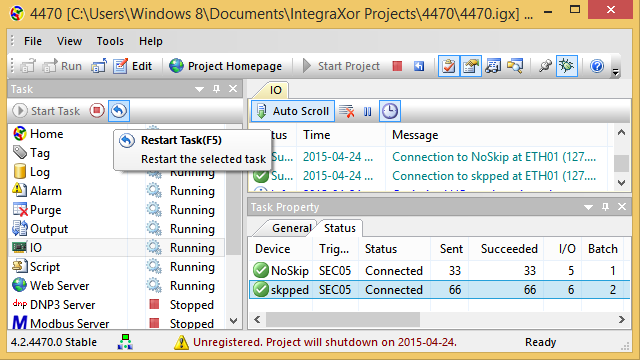The height and width of the screenshot is (360, 640).
Task: Select the Web Server task
Action: 59,286
